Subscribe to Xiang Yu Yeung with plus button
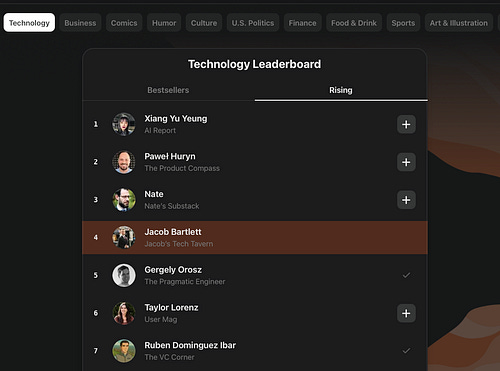500x371 pixels. 406,124
